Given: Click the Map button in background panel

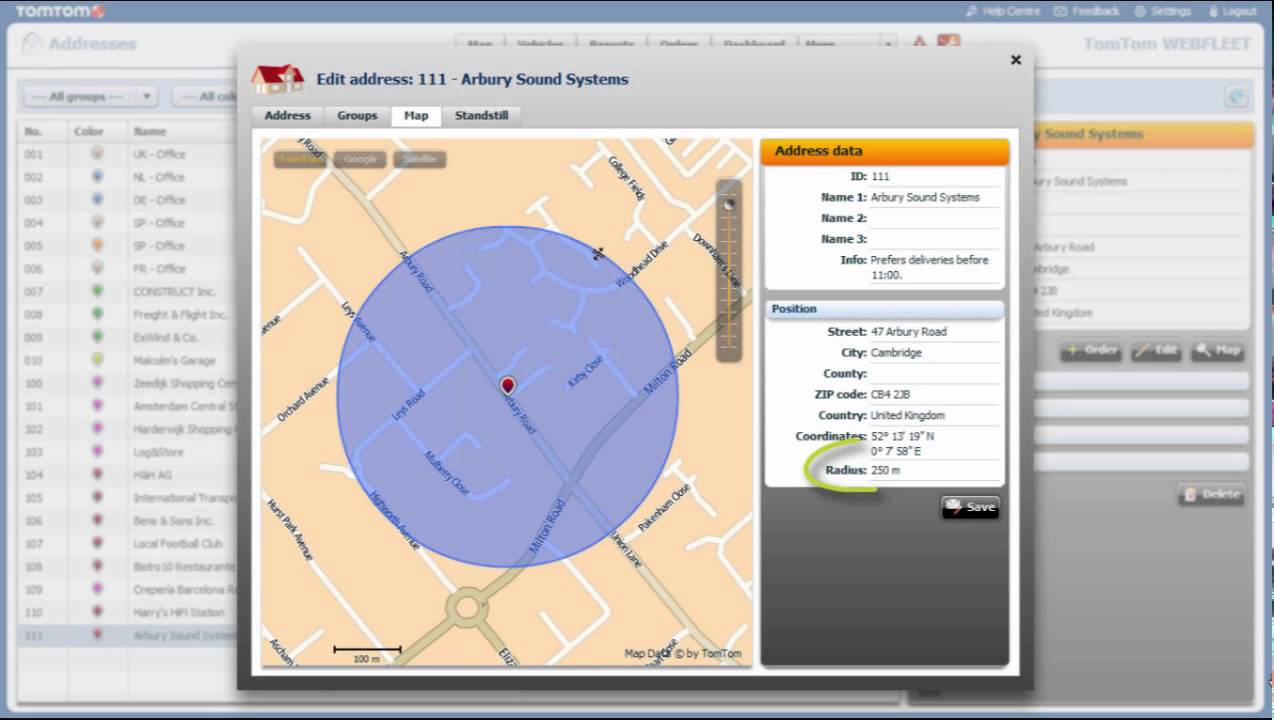Looking at the screenshot, I should coord(1218,351).
